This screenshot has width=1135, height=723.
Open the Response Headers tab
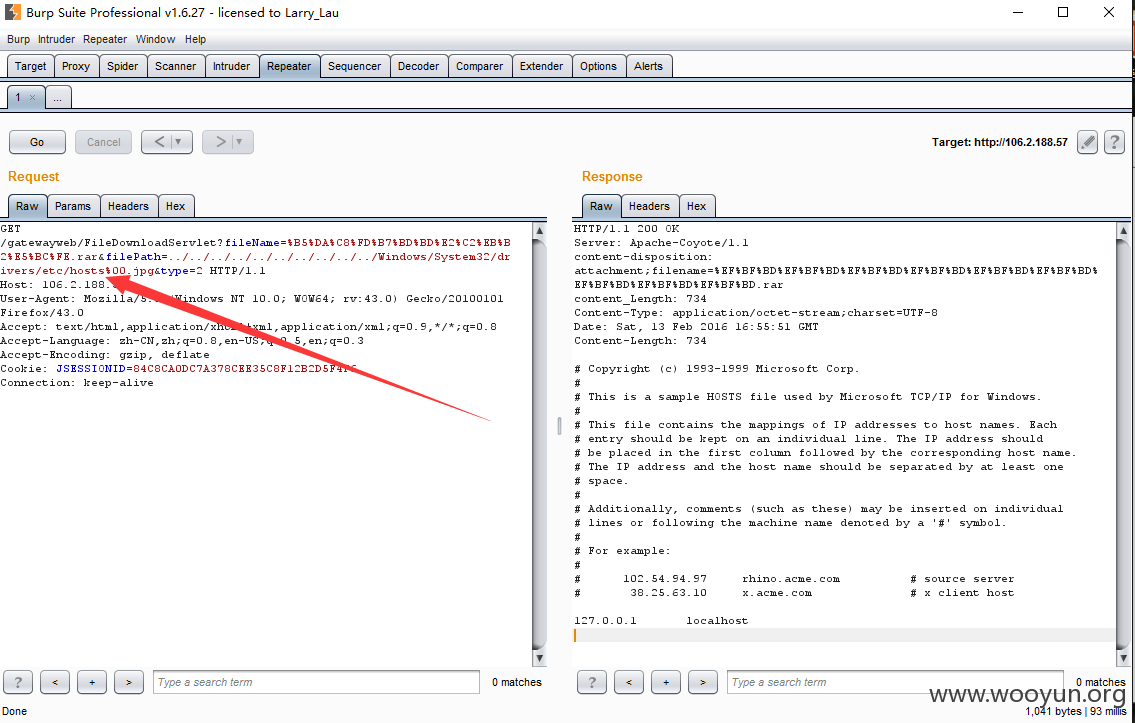pyautogui.click(x=649, y=206)
